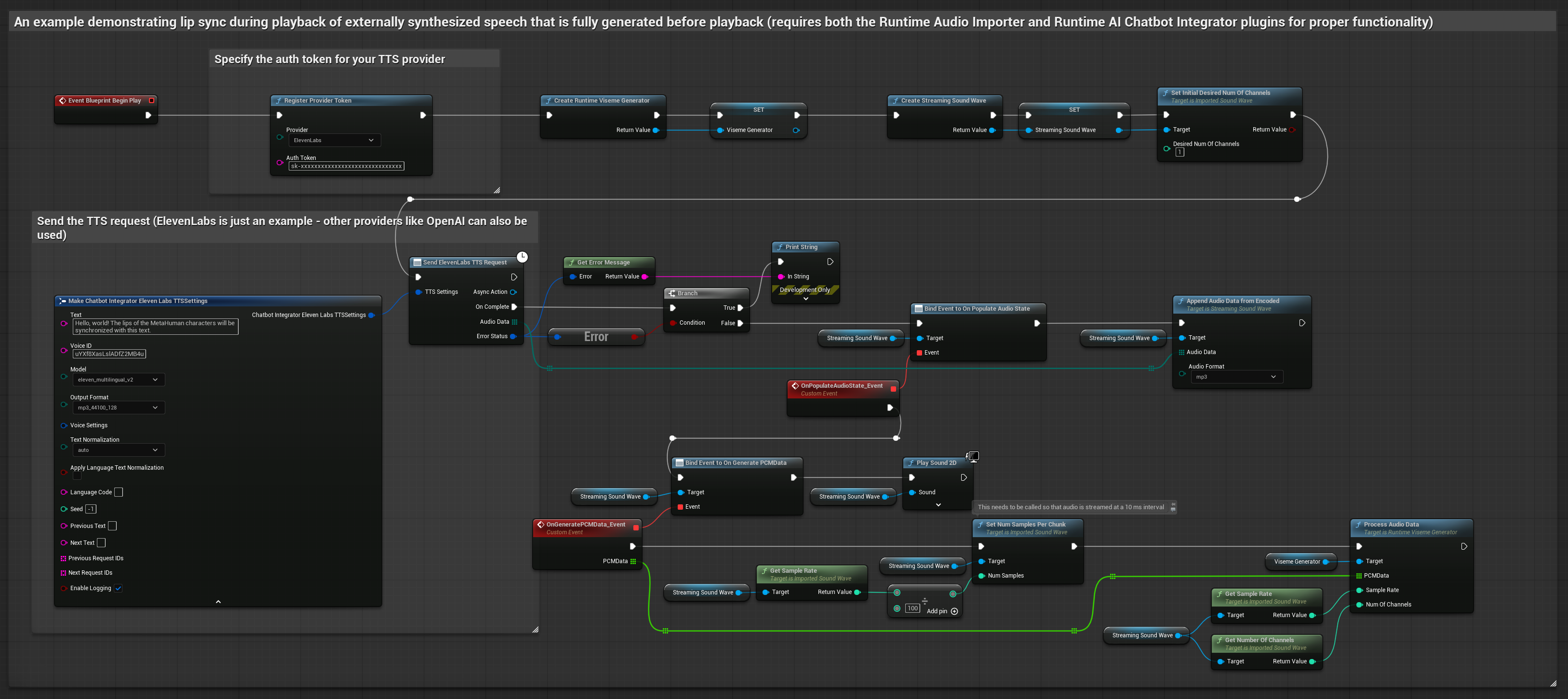Click the client-only monitor icon on Play Sound 2D
The width and height of the screenshot is (1568, 699).
[973, 456]
